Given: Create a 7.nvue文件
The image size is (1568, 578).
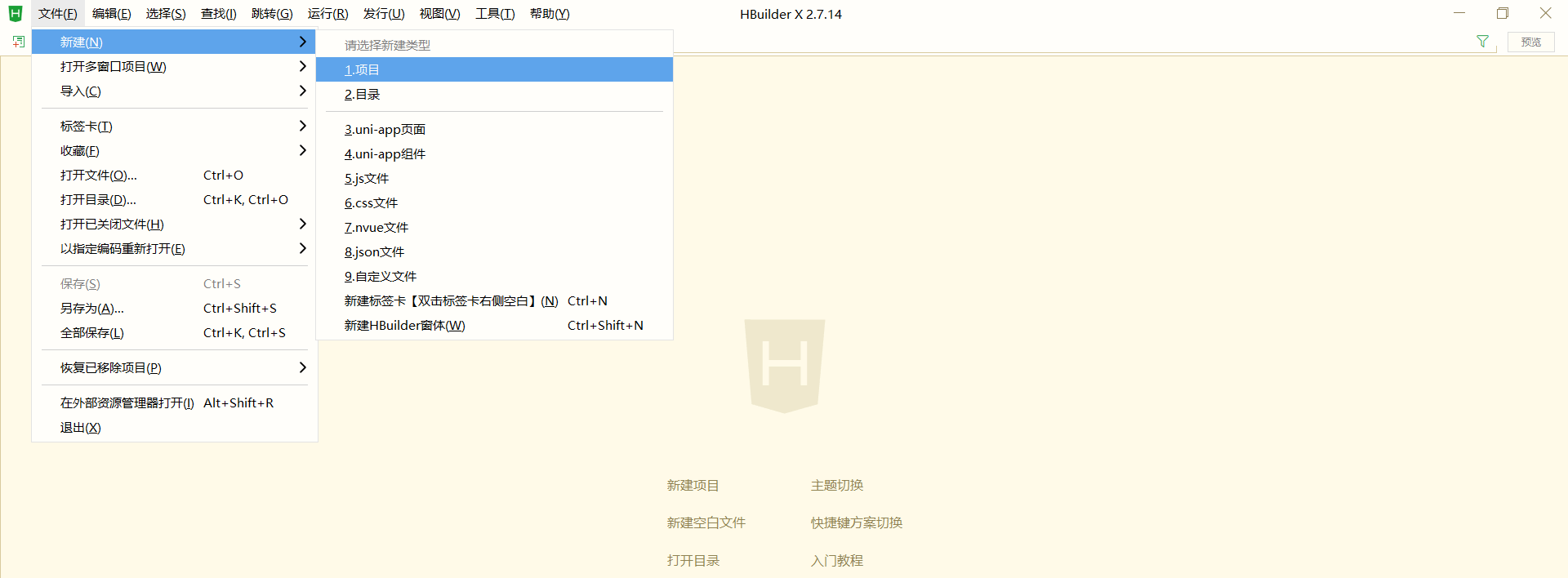Looking at the screenshot, I should click(x=494, y=228).
